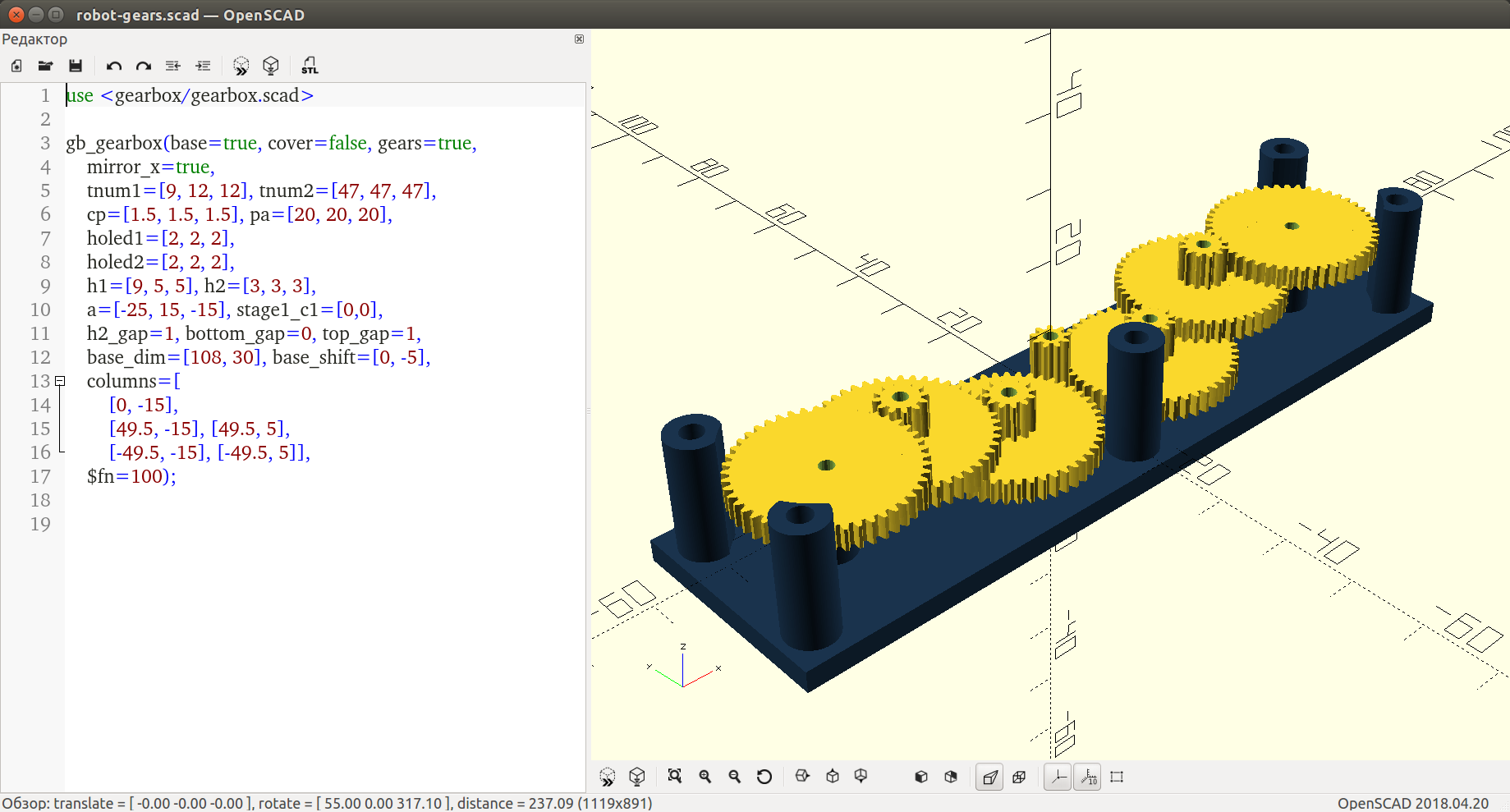The height and width of the screenshot is (812, 1510).
Task: Redo the last undone edit
Action: pyautogui.click(x=144, y=66)
